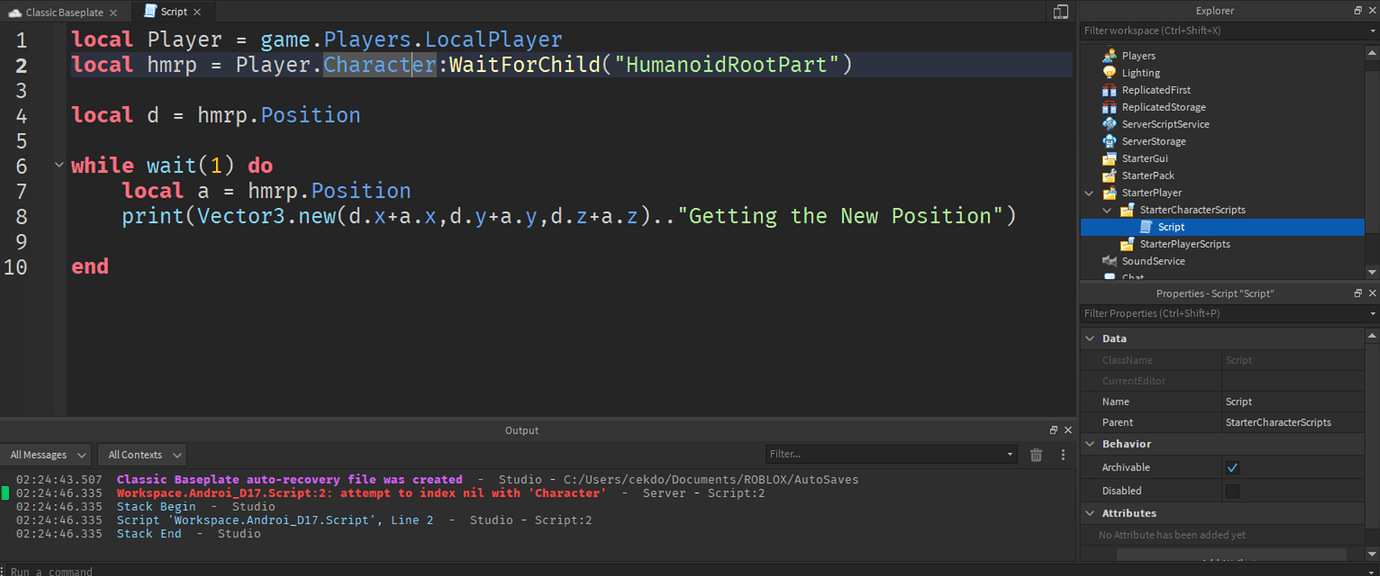Click the Lighting service icon
This screenshot has height=576, width=1380.
click(1109, 72)
